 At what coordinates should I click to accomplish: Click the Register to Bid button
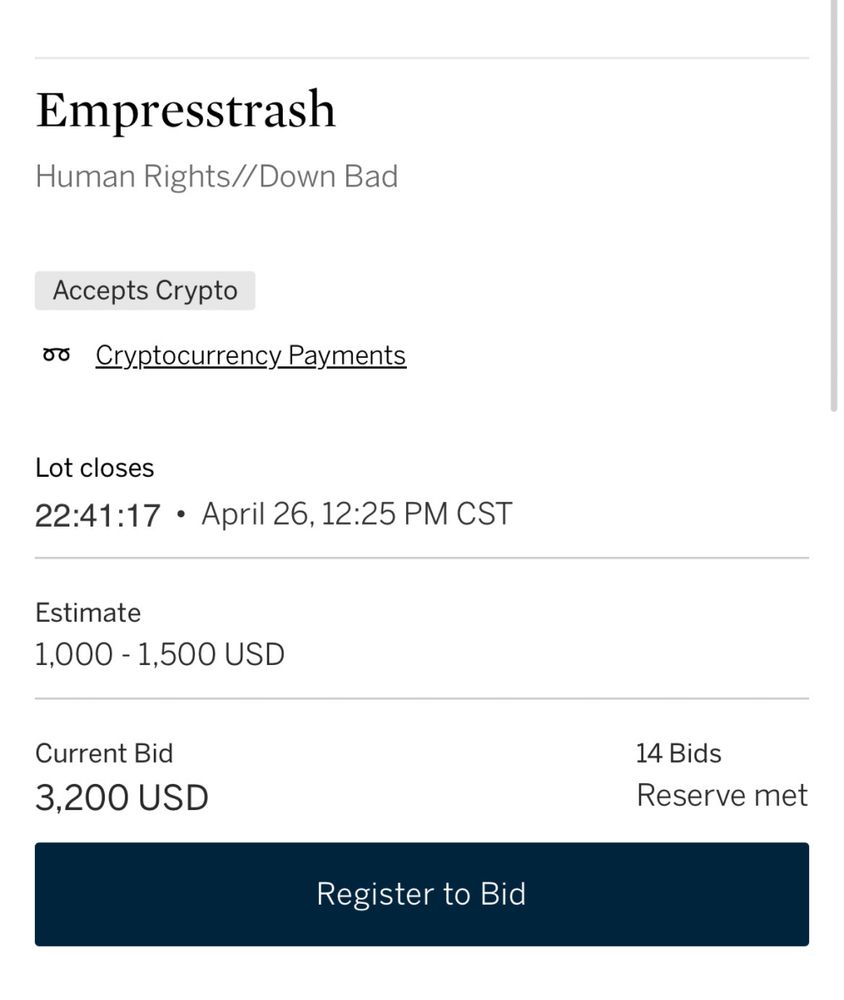click(x=421, y=894)
